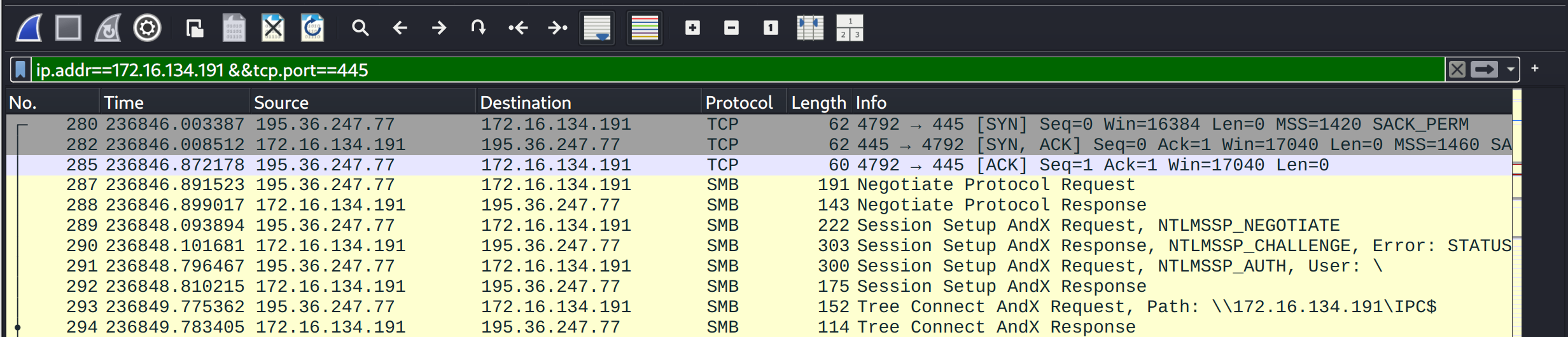Click the packet list minimap scrollbar
1568x337 pixels.
1517,214
